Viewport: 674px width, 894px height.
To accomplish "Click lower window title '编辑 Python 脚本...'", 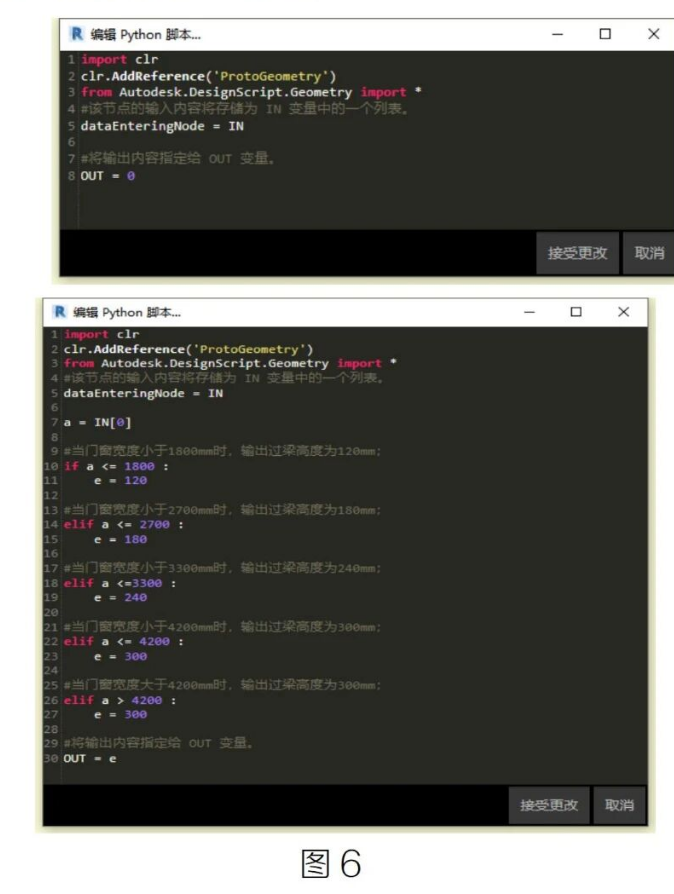I will [127, 312].
